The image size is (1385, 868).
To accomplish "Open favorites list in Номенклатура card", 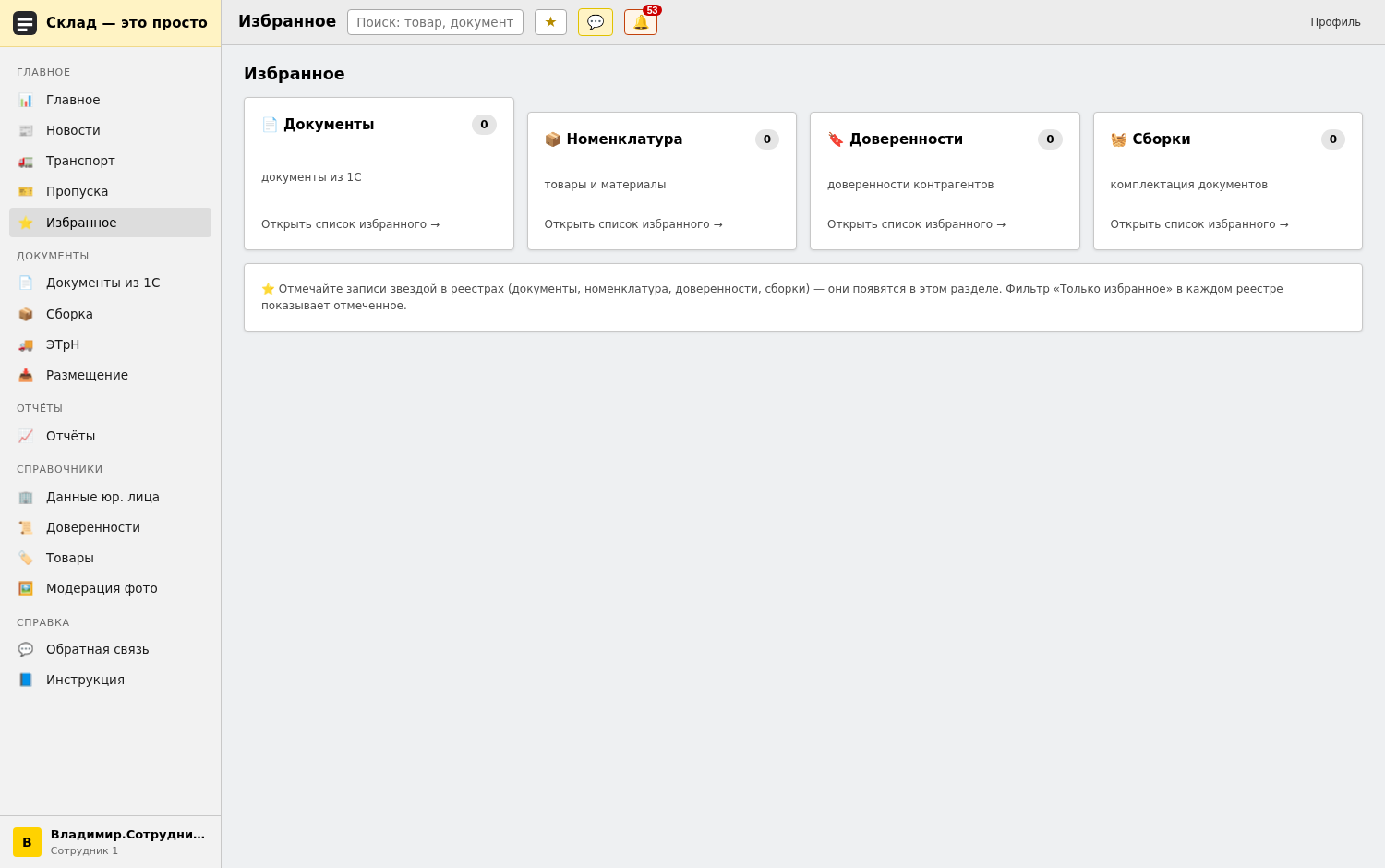I will (633, 224).
